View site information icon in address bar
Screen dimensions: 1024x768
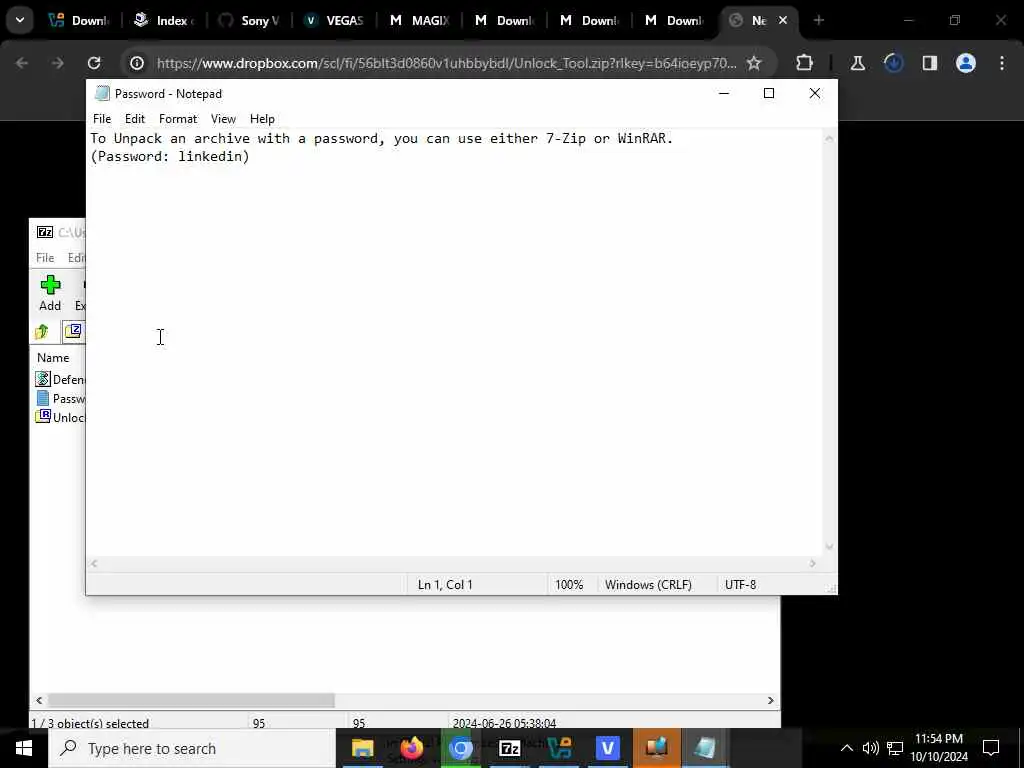click(136, 63)
